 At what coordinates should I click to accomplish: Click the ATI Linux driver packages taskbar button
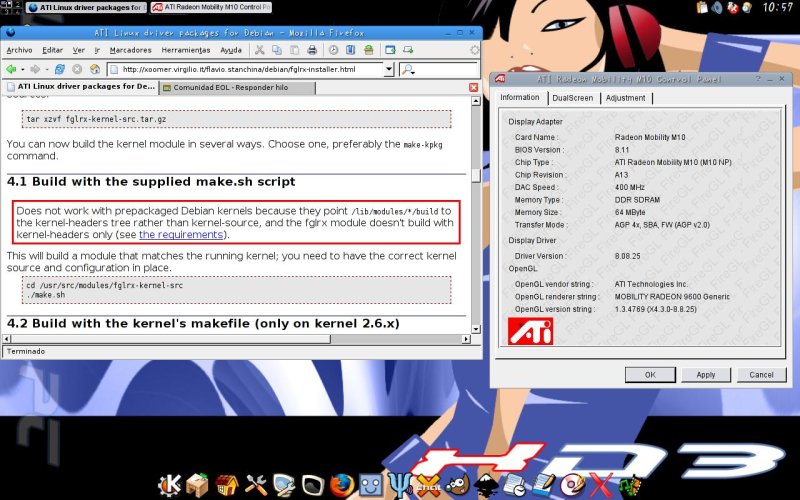coord(86,8)
